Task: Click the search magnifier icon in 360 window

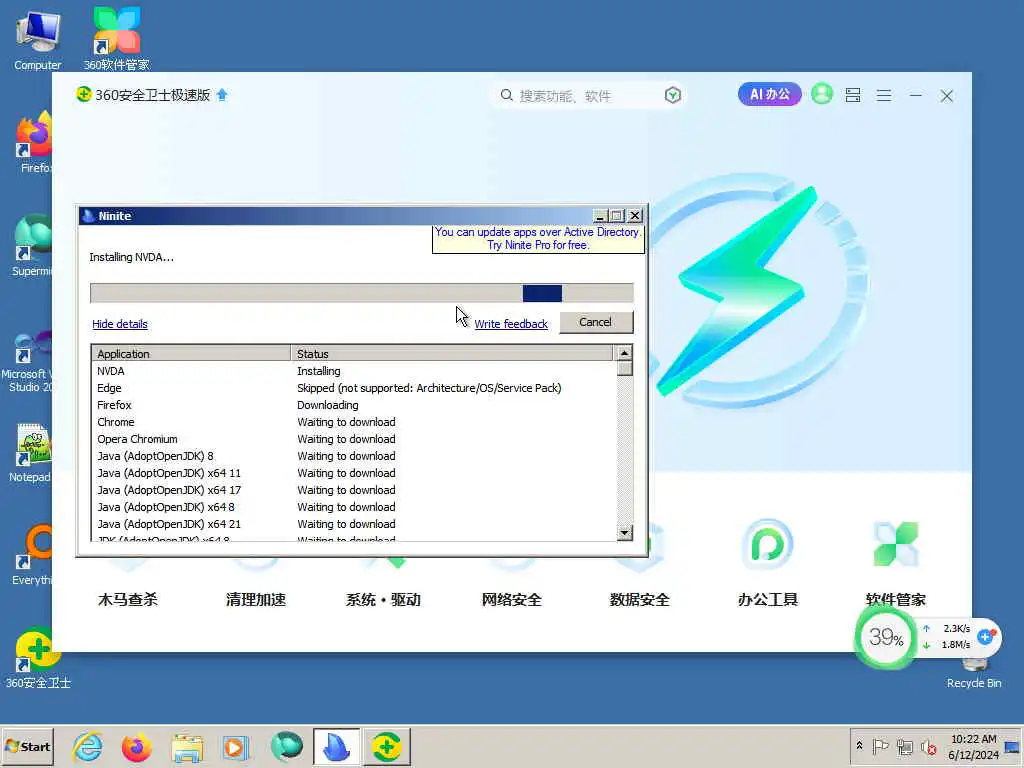Action: pyautogui.click(x=506, y=95)
